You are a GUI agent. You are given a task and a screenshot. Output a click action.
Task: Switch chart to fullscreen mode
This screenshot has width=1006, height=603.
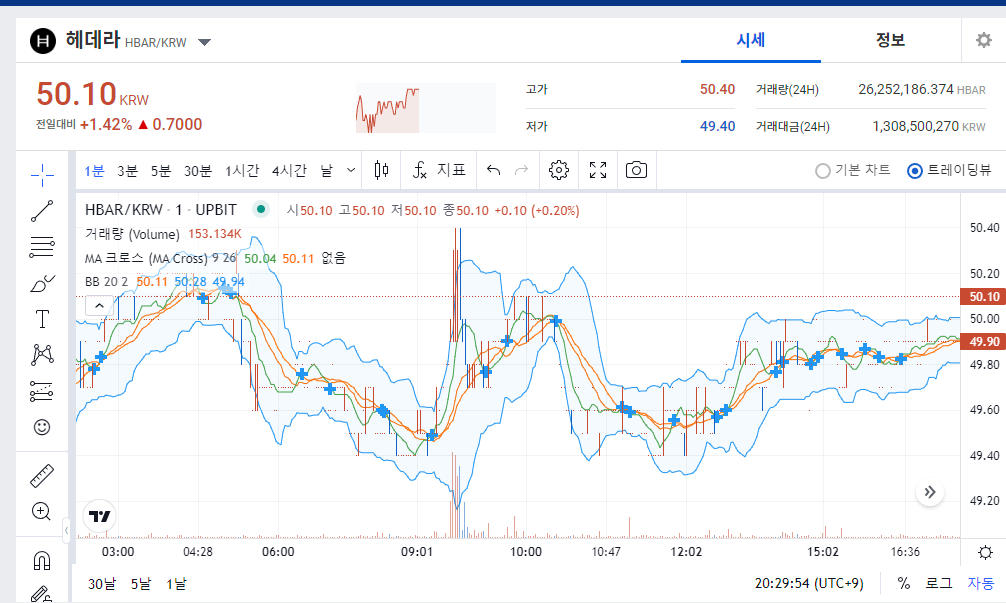(x=598, y=170)
